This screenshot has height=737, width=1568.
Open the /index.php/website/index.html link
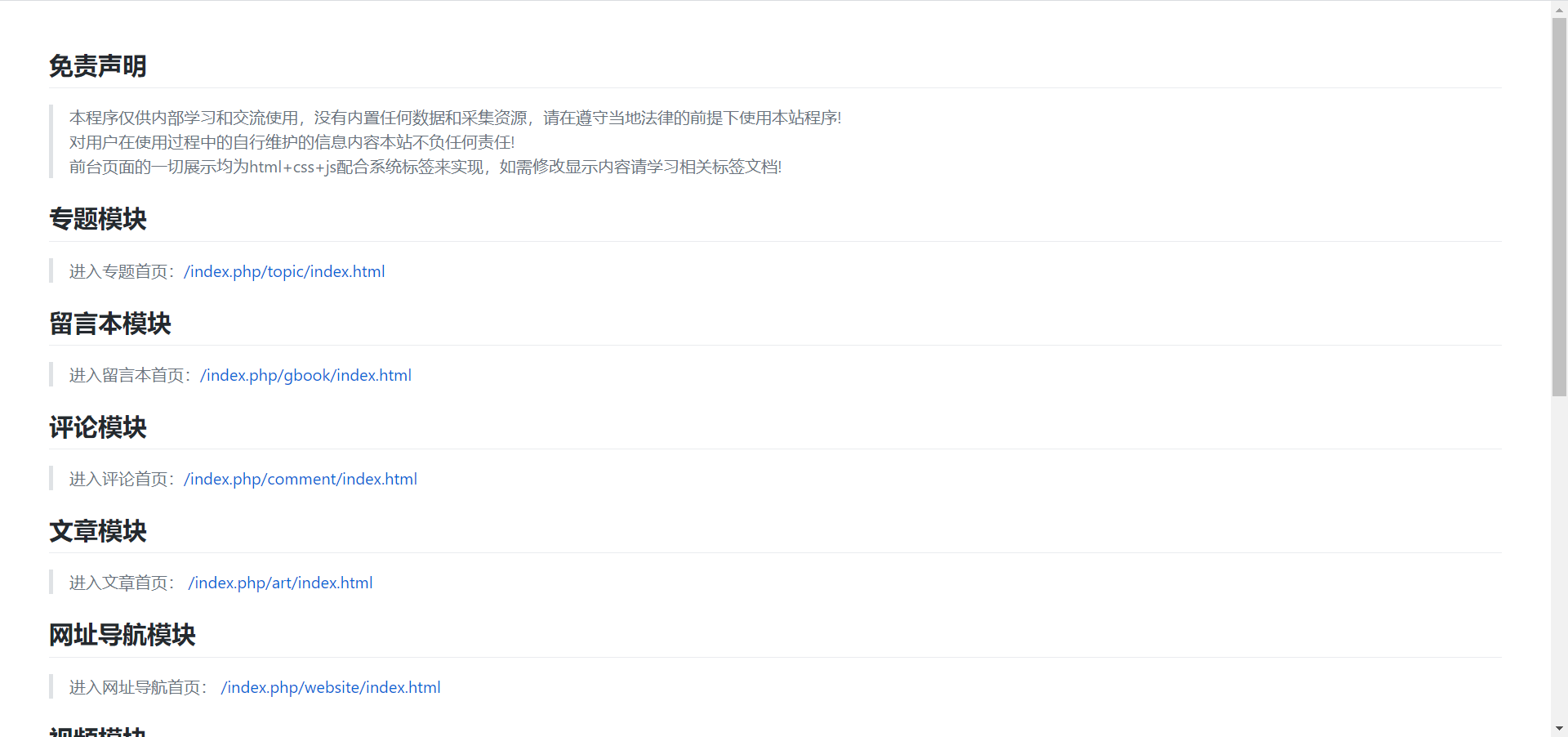(x=331, y=687)
